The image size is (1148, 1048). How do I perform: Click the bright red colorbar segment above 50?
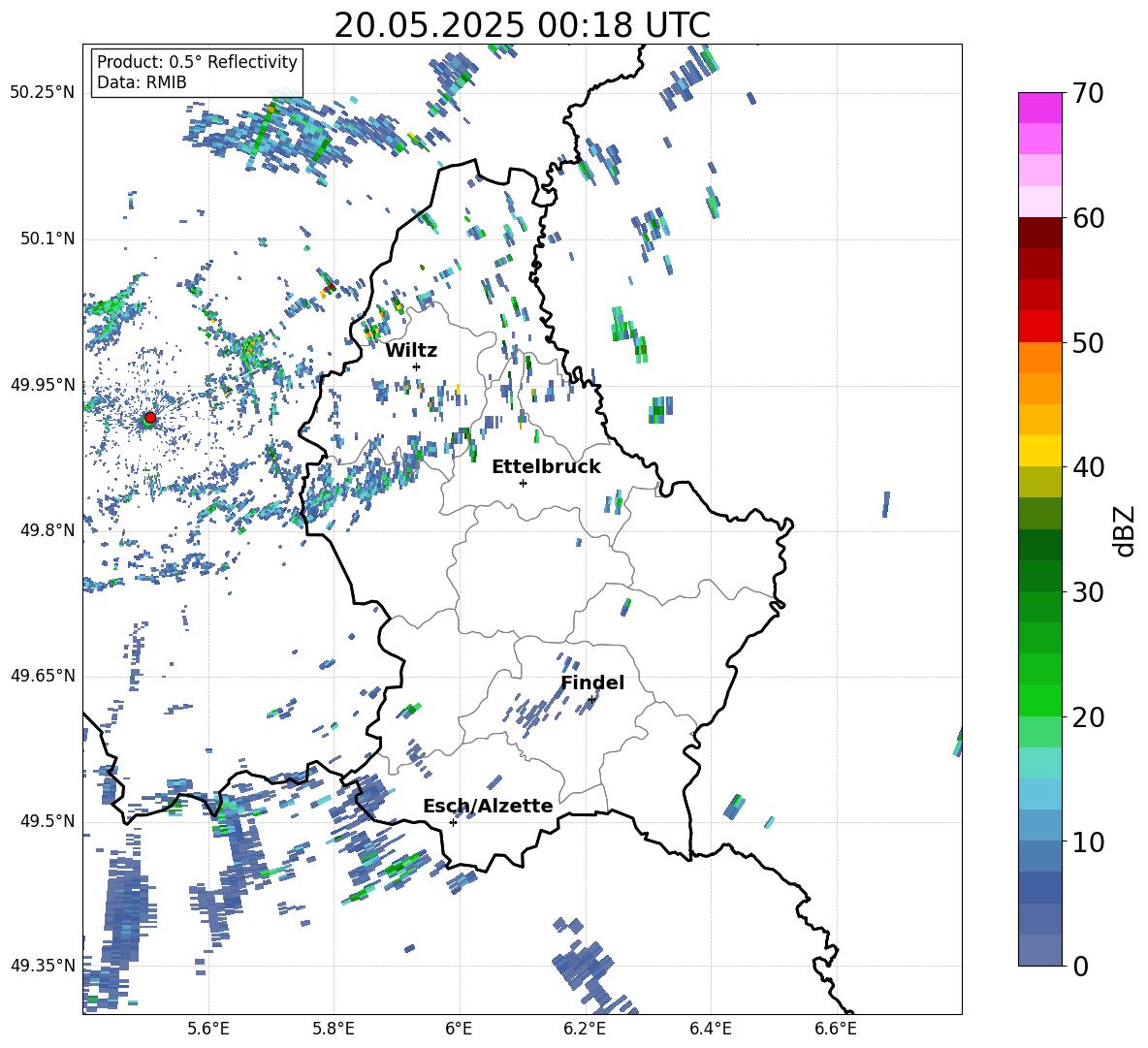[x=1039, y=326]
